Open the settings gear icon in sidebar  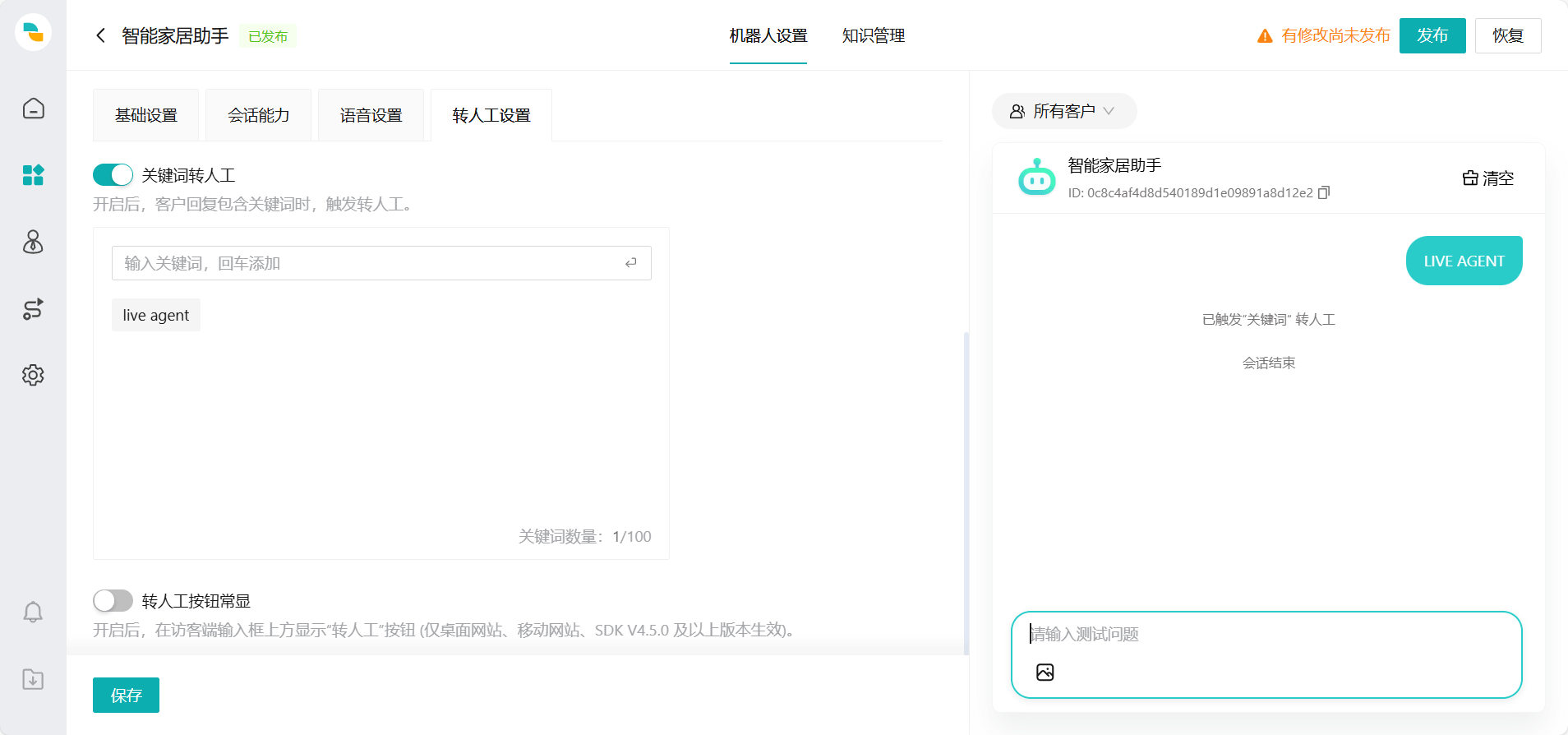[x=33, y=375]
